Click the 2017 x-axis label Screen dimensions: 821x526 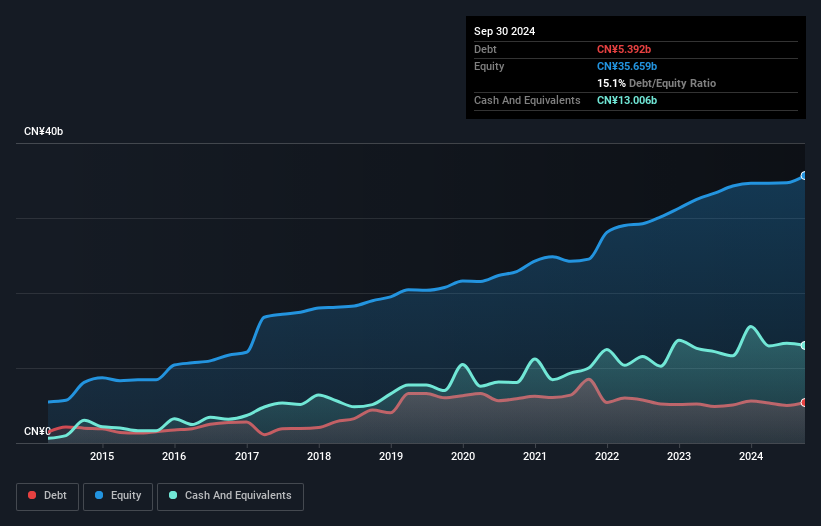247,456
